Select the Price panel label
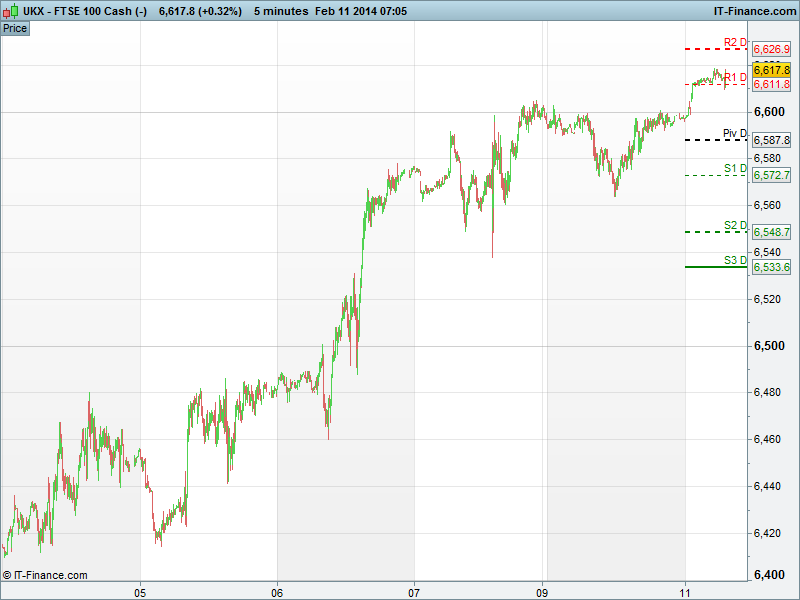The height and width of the screenshot is (600, 800). click(x=15, y=28)
